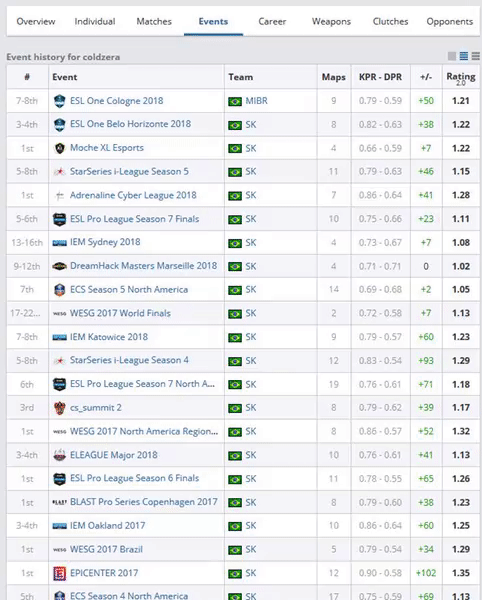
Task: Click the IEM Sydney 2018 logo
Action: [59, 243]
